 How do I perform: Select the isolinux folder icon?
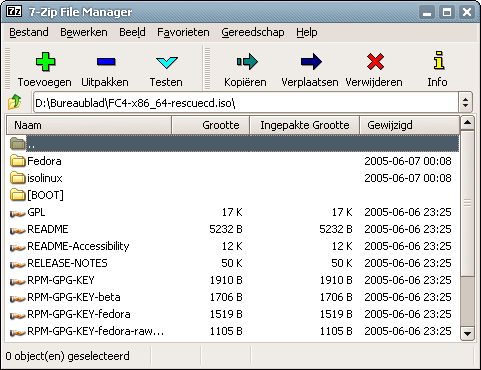coord(18,178)
